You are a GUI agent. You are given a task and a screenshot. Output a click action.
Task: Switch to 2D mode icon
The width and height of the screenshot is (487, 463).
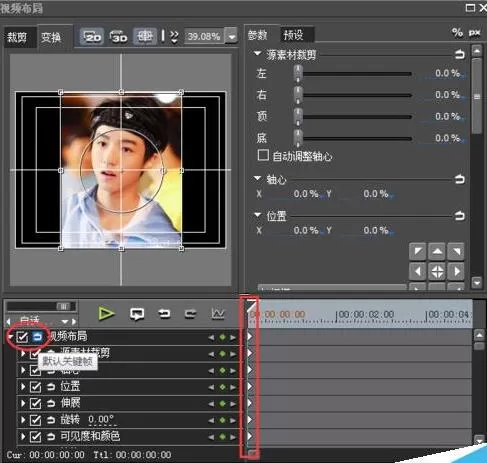(x=92, y=36)
